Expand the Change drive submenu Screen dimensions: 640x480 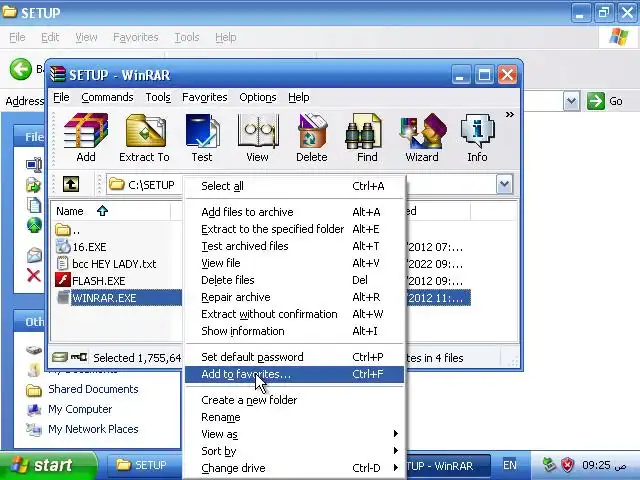coord(295,468)
